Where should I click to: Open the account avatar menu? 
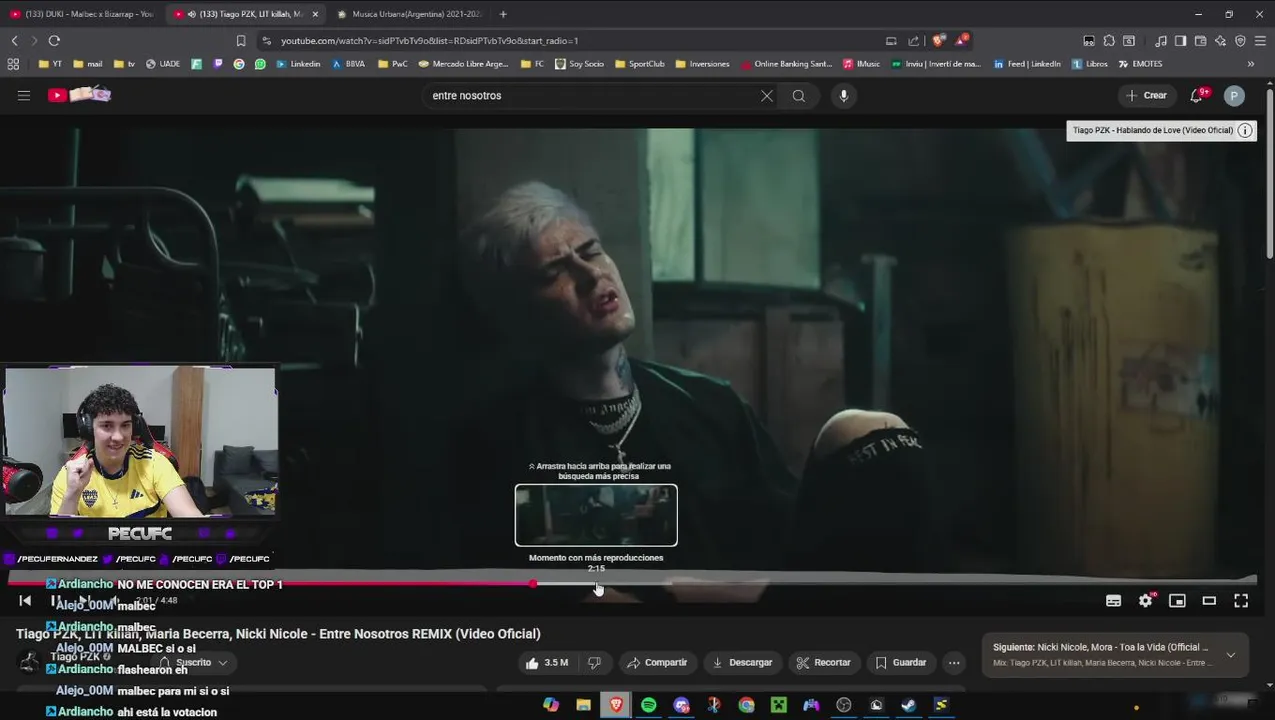click(x=1234, y=96)
